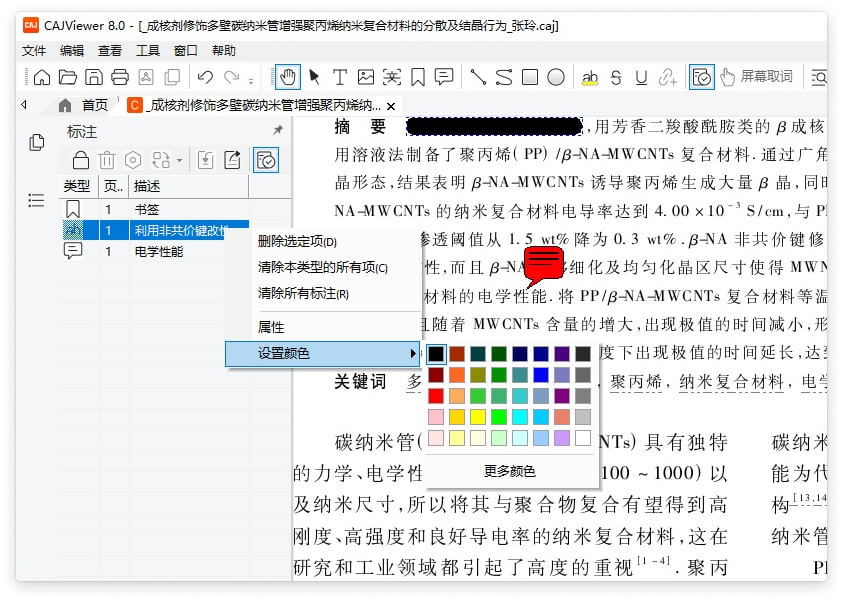The image size is (843, 601).
Task: Click the highlight text tool
Action: tap(590, 77)
